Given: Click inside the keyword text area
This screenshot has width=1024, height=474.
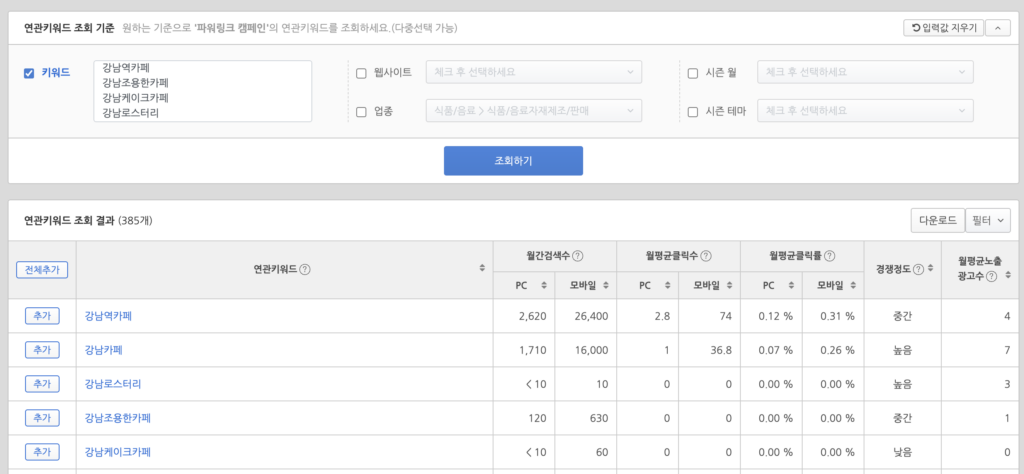Looking at the screenshot, I should [202, 91].
